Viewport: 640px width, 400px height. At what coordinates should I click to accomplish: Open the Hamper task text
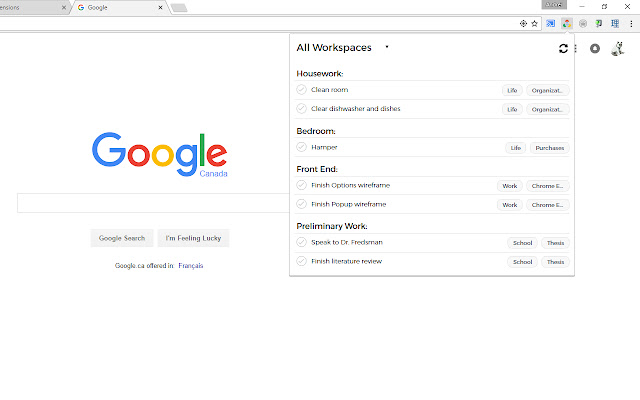[x=324, y=147]
